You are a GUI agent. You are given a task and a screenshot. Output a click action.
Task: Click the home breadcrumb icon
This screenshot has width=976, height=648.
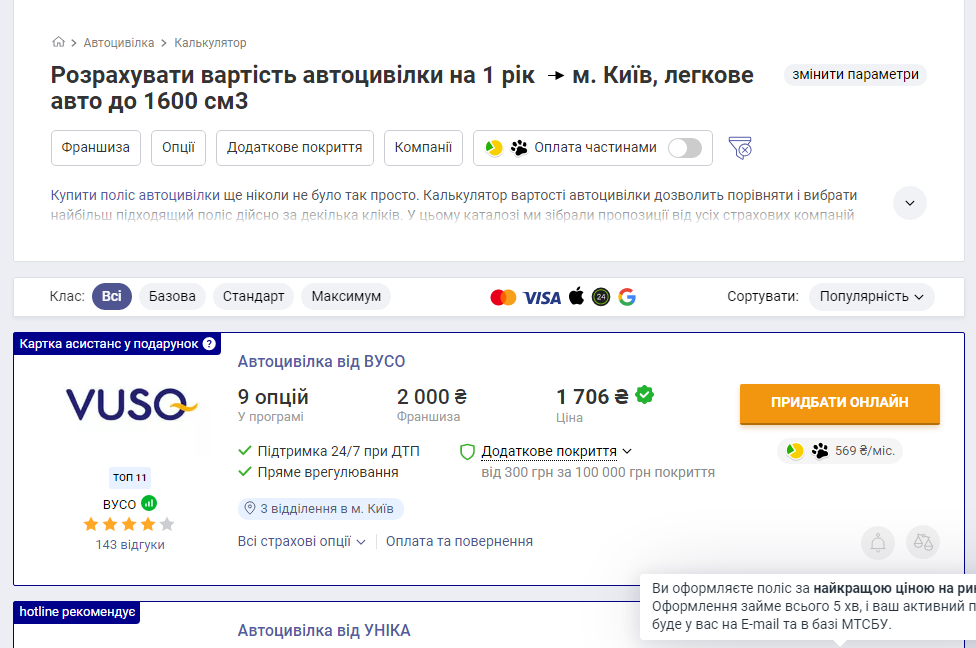click(58, 43)
